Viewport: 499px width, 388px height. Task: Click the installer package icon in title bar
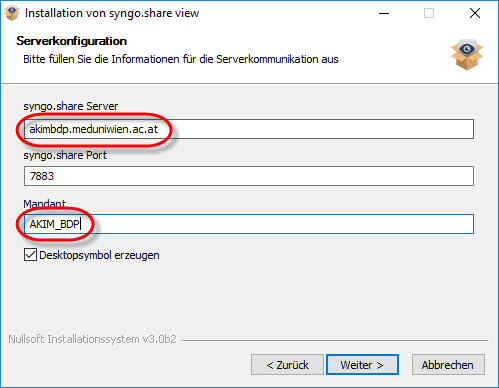pos(12,13)
